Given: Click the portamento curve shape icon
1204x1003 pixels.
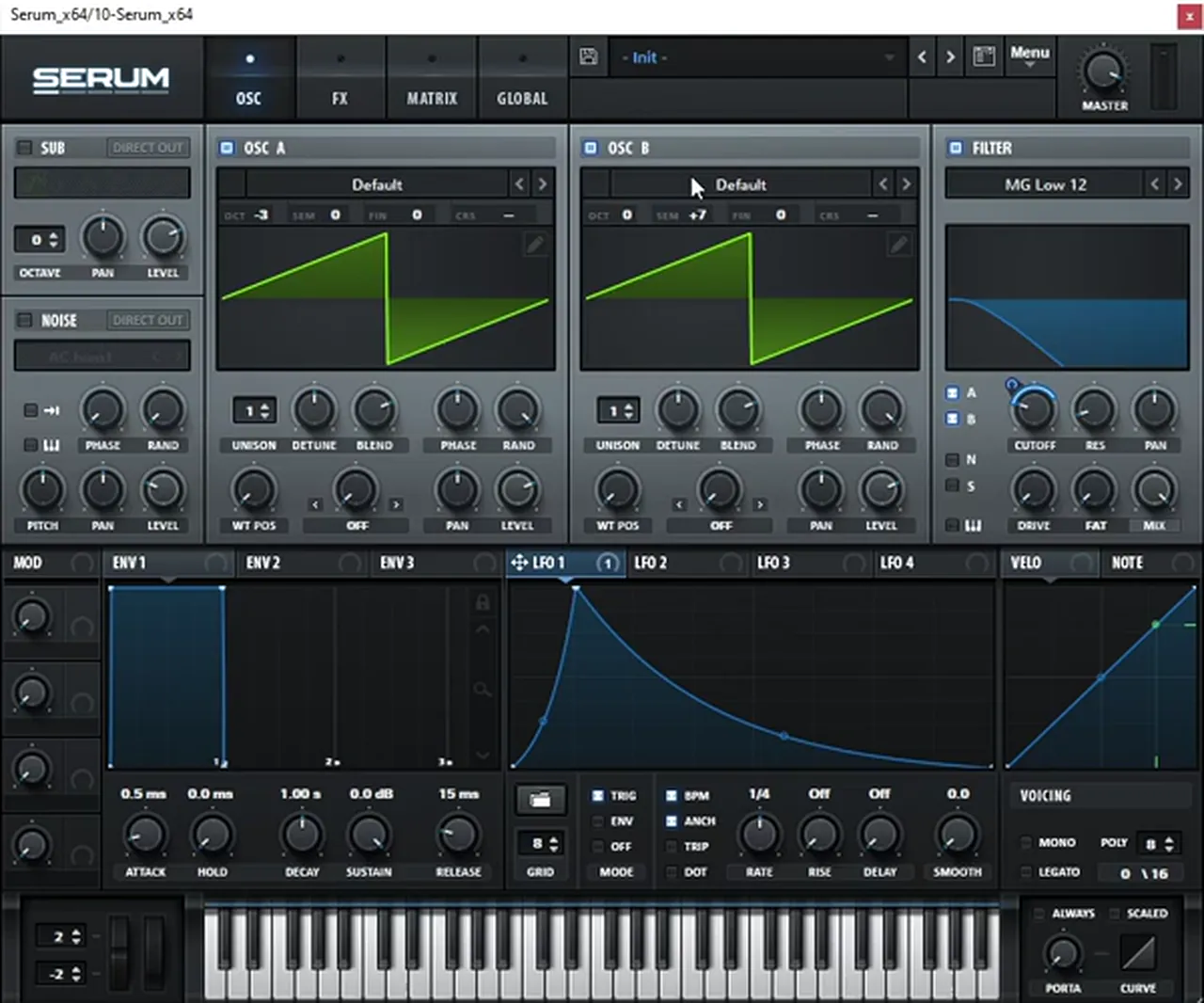Looking at the screenshot, I should (1138, 954).
